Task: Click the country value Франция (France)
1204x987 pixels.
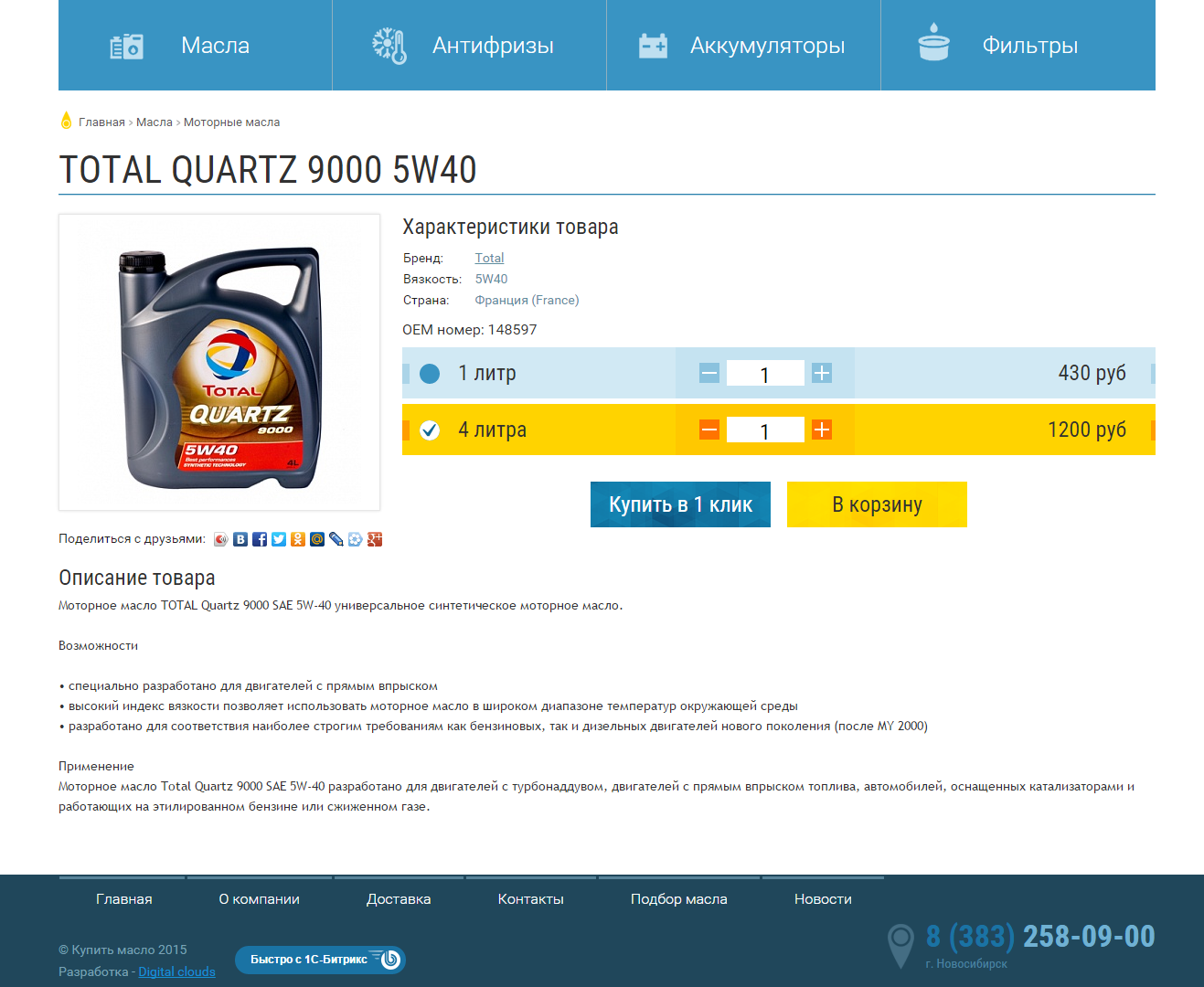Action: [527, 300]
